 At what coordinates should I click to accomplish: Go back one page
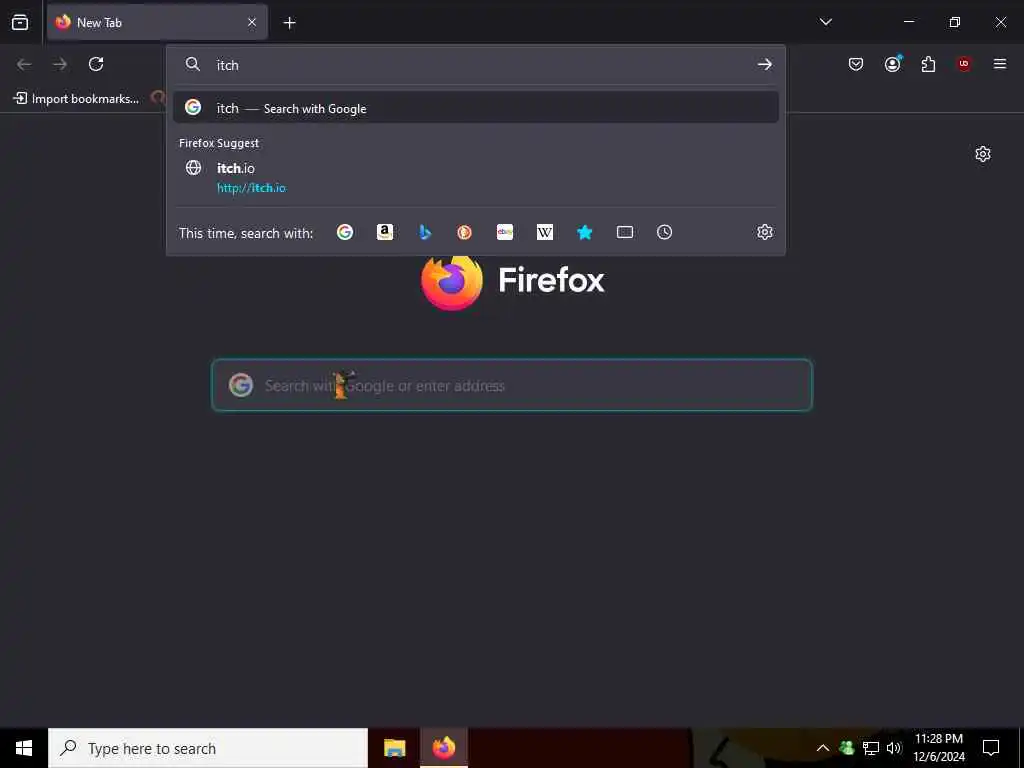[24, 64]
